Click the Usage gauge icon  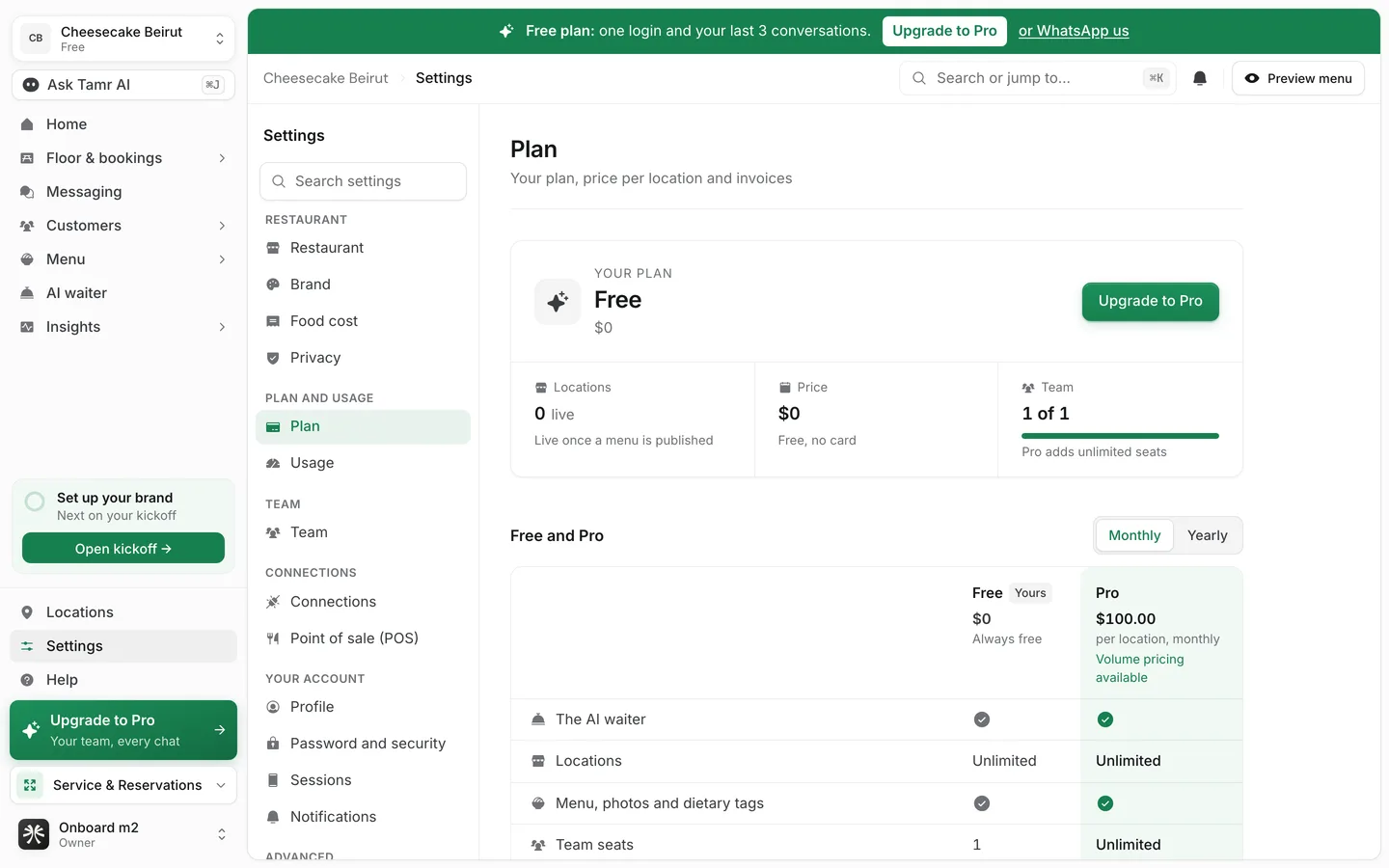coord(273,463)
